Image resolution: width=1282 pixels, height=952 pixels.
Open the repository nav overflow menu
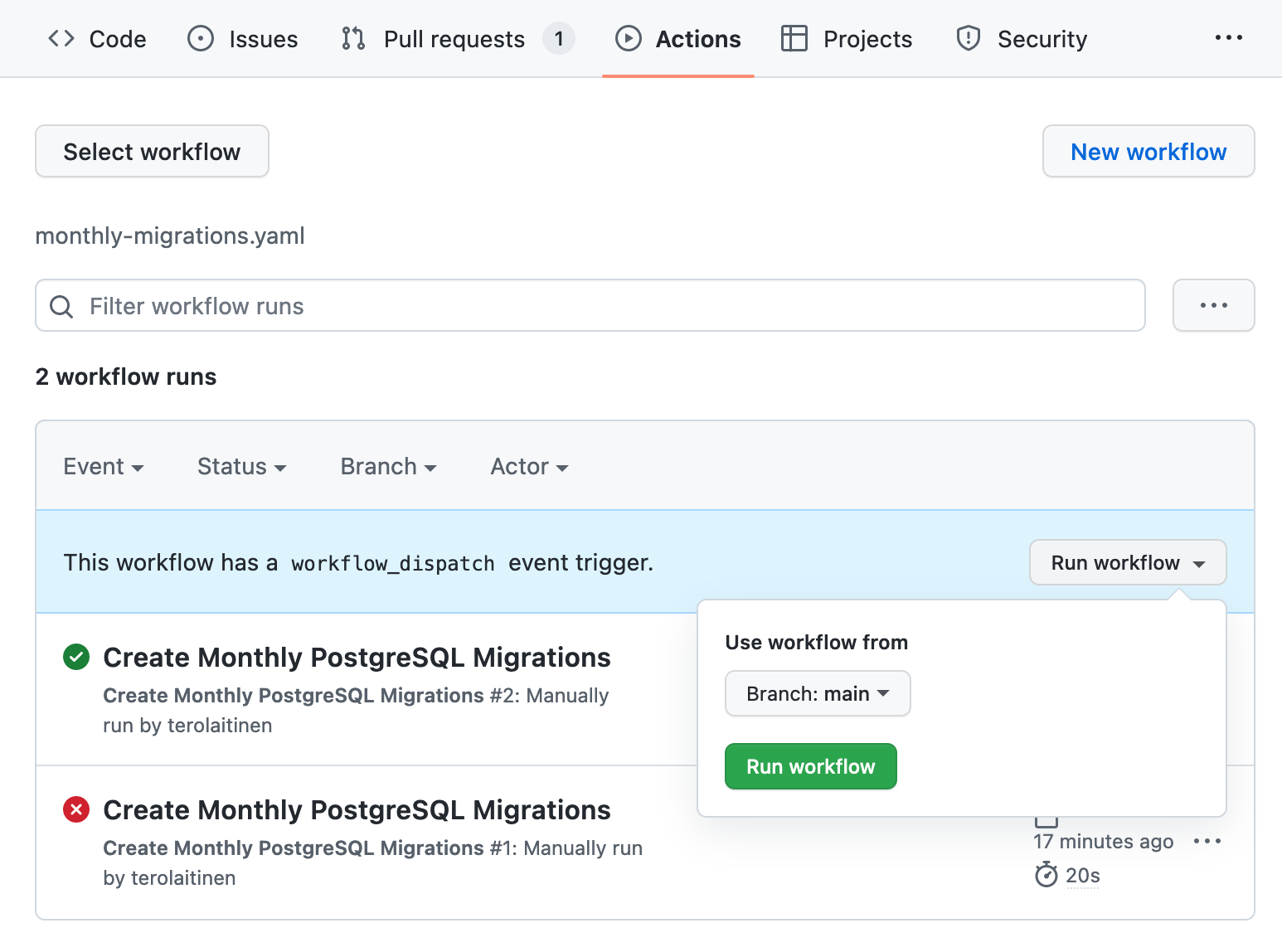(x=1228, y=37)
